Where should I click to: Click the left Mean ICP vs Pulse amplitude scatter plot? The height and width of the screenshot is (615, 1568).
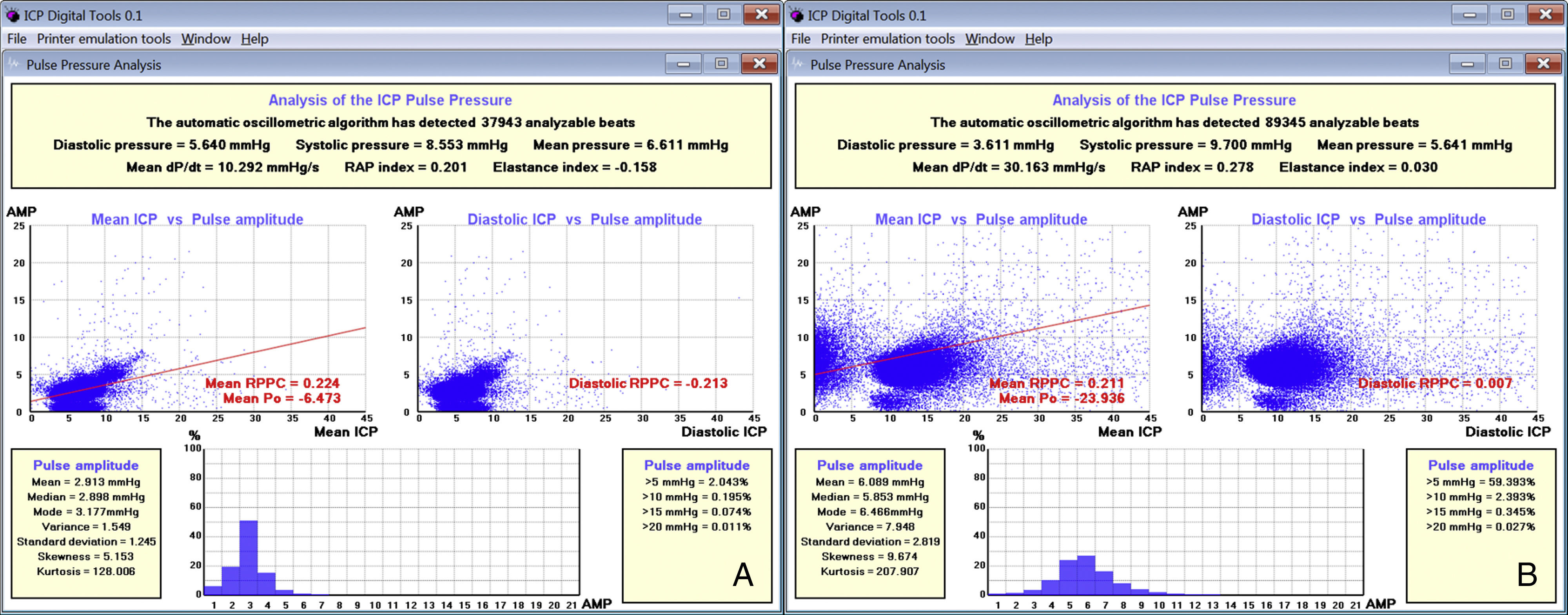tap(198, 318)
